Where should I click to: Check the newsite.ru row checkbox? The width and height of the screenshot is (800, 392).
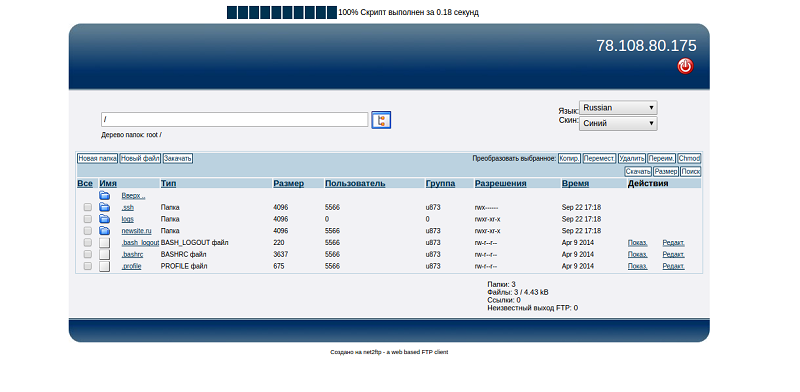(x=88, y=230)
